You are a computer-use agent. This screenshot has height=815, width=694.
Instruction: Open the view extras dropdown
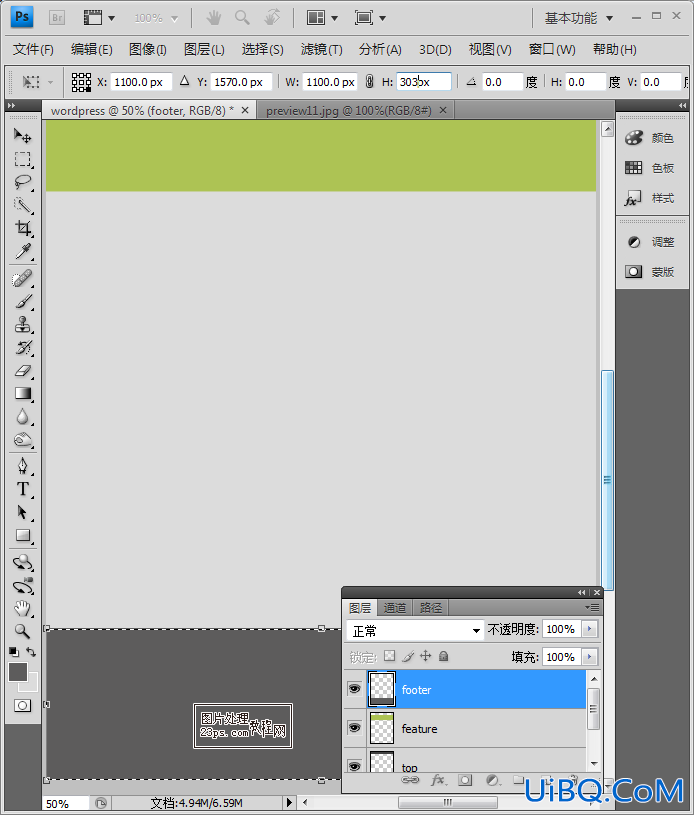point(99,18)
